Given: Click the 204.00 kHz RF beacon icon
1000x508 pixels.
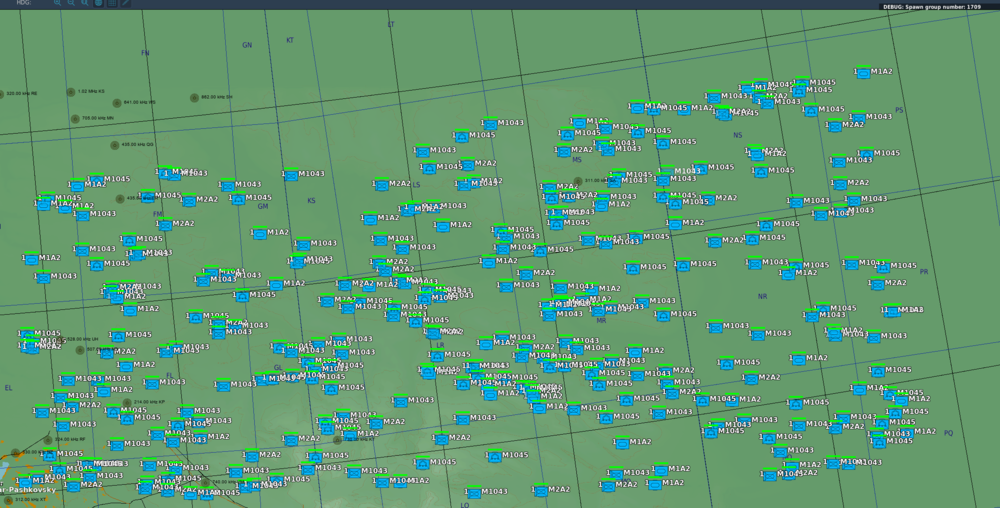Looking at the screenshot, I should 48,440.
